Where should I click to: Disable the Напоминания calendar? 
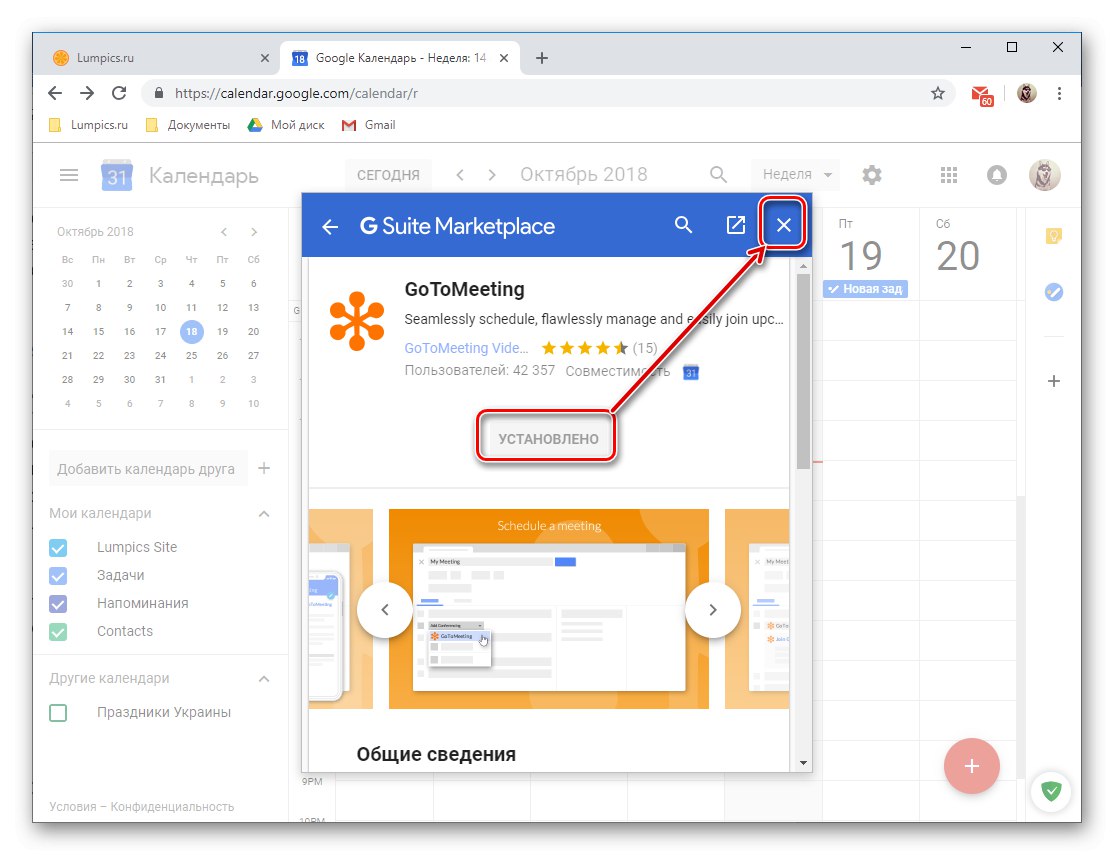pos(57,603)
